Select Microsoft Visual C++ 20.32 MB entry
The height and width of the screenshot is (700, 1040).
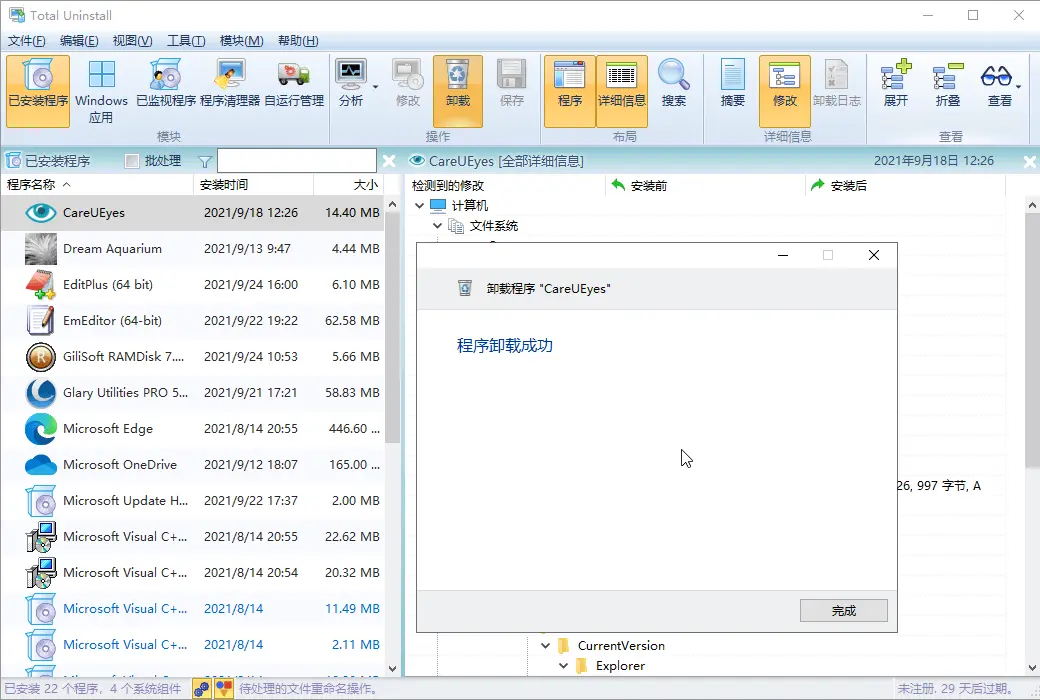(x=192, y=573)
